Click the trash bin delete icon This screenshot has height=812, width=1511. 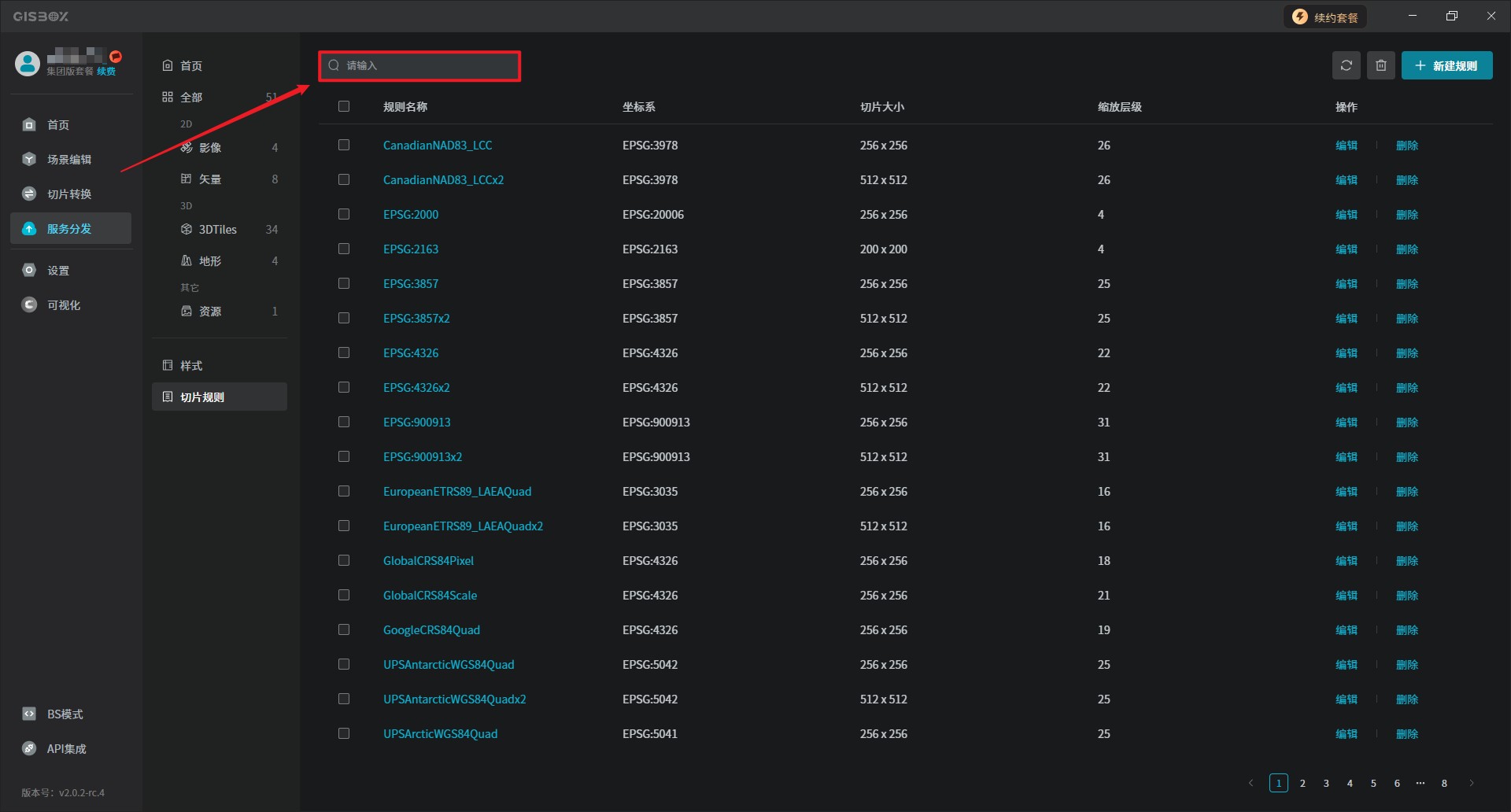tap(1380, 65)
